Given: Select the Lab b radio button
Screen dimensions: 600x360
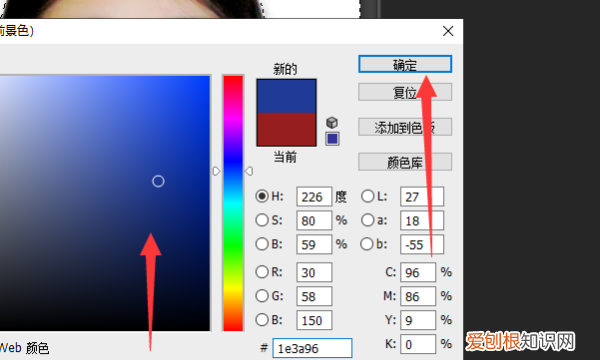Looking at the screenshot, I should pyautogui.click(x=367, y=244).
